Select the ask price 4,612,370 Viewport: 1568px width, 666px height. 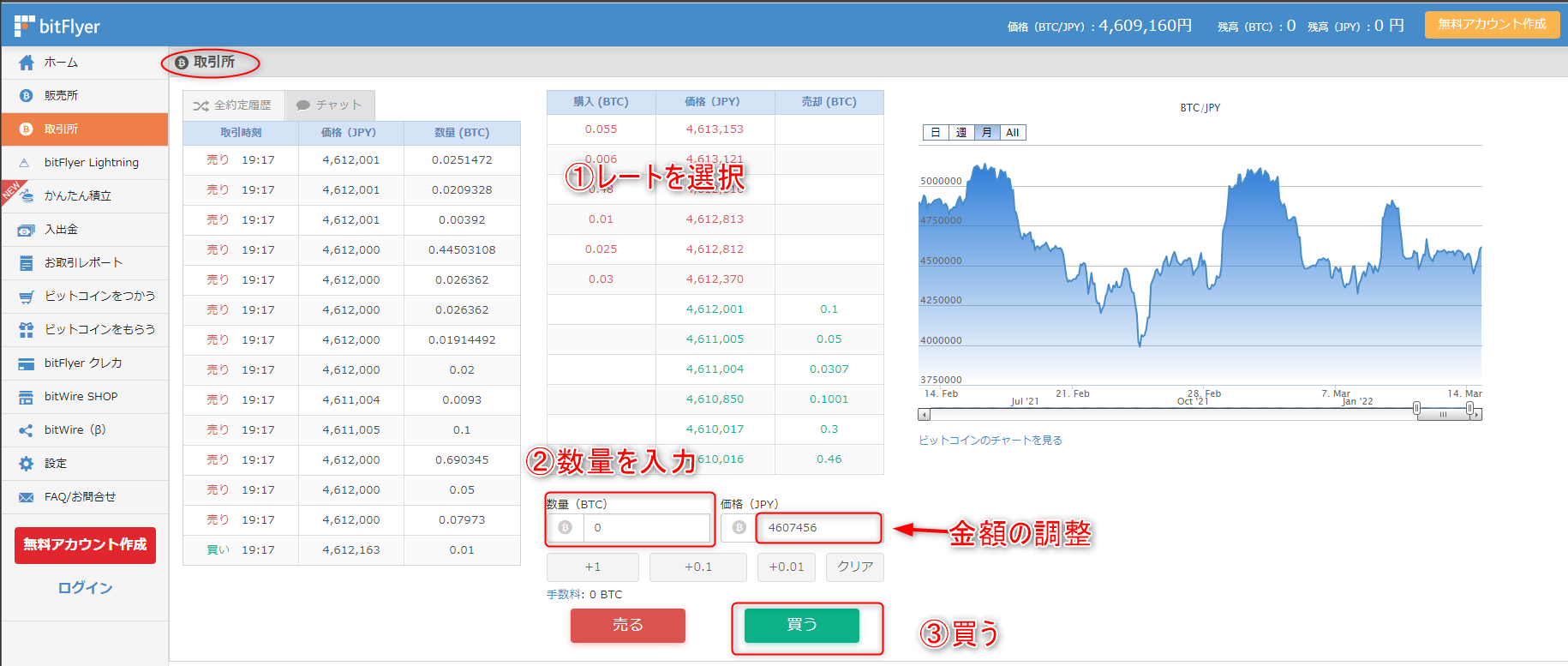pyautogui.click(x=715, y=279)
